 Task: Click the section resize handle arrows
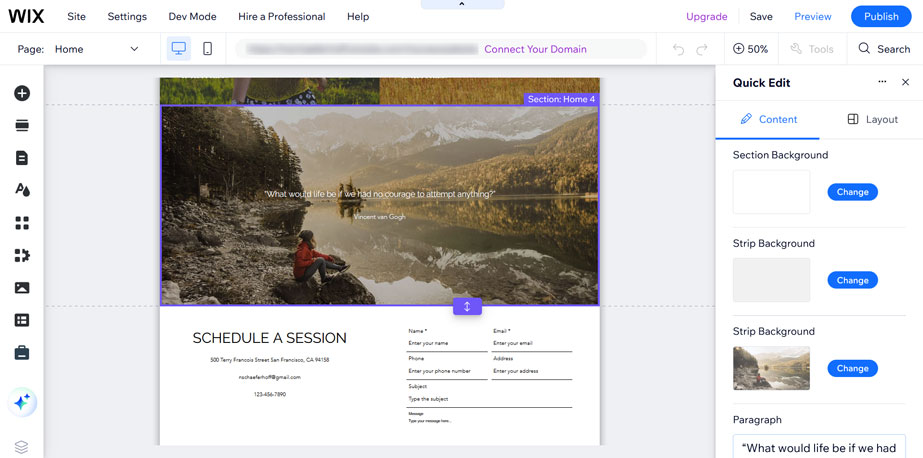467,306
